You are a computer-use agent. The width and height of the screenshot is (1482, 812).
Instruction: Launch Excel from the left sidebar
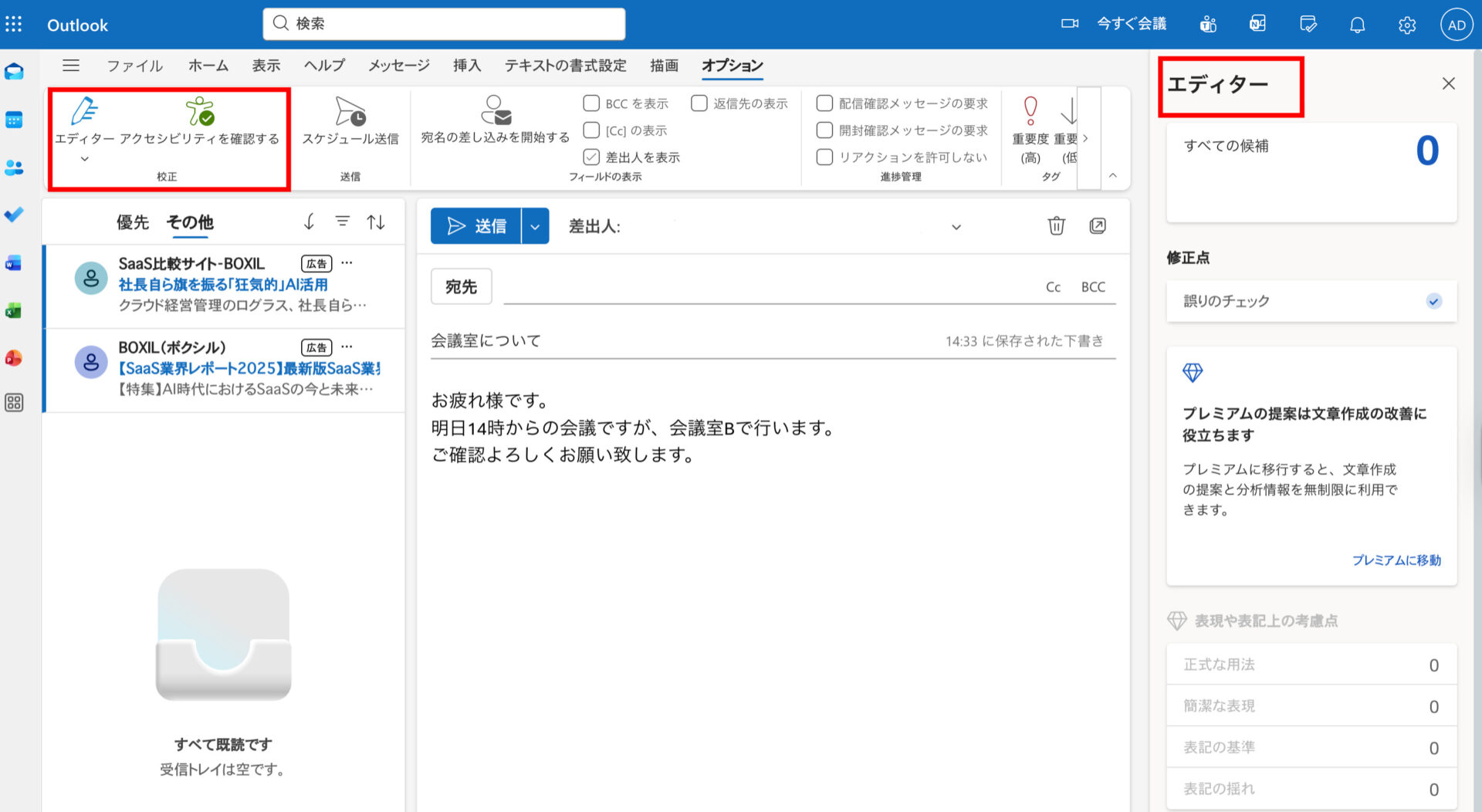(x=13, y=310)
